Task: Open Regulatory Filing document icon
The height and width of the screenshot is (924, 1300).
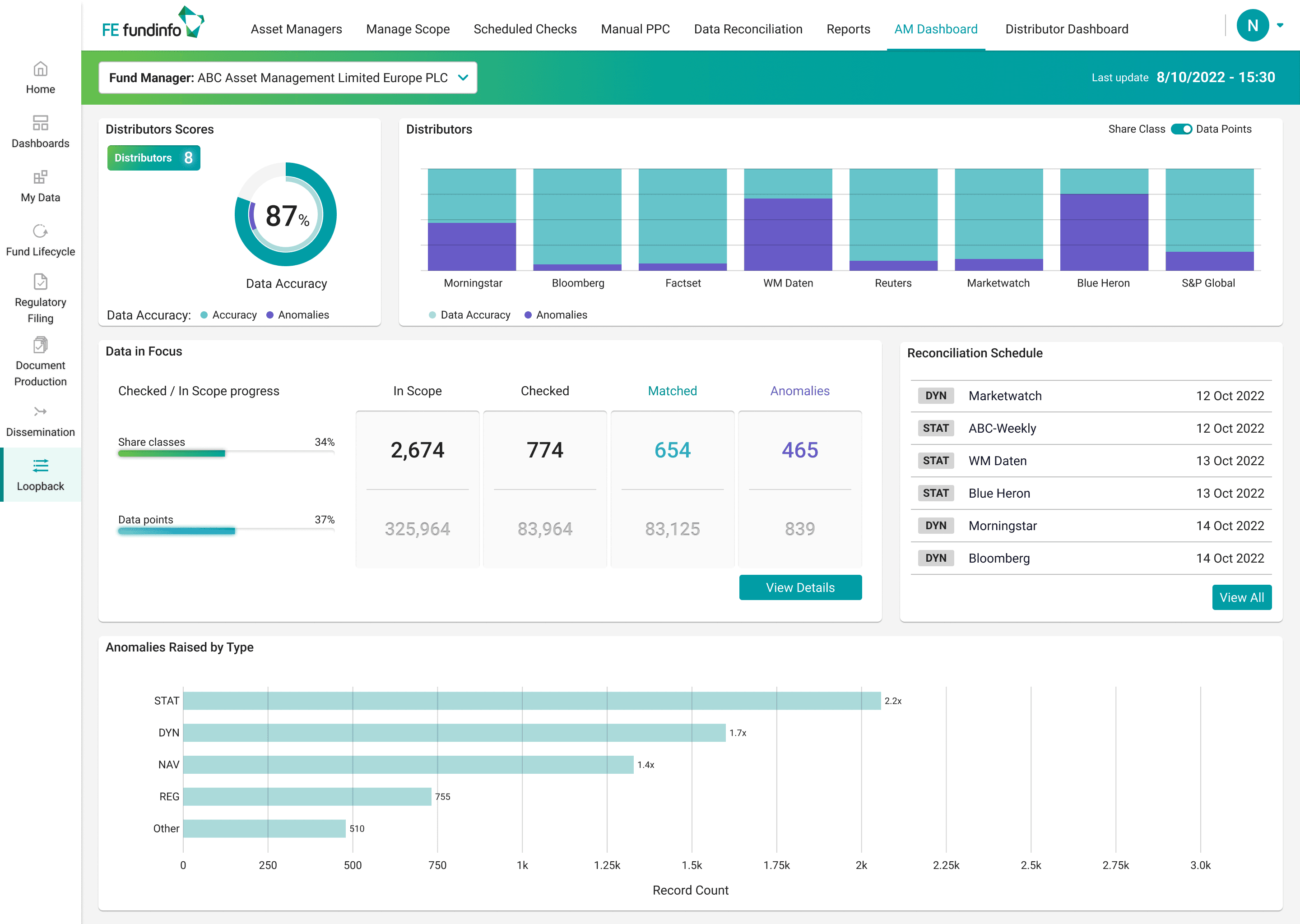Action: point(40,282)
